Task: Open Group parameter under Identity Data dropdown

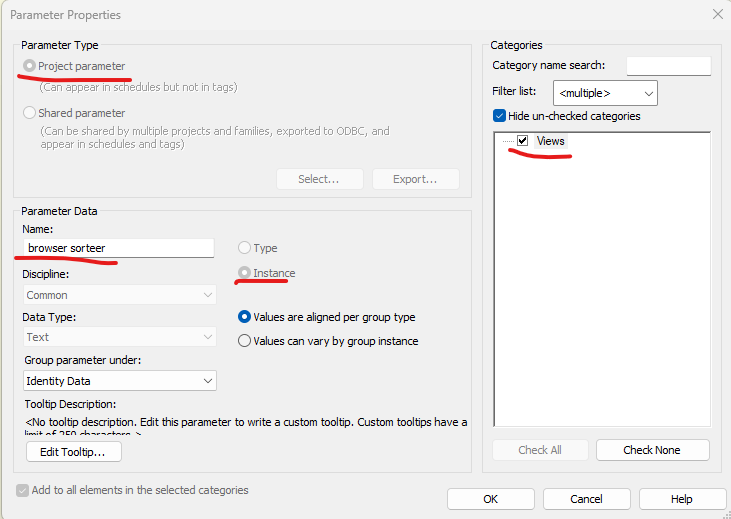Action: (x=120, y=381)
